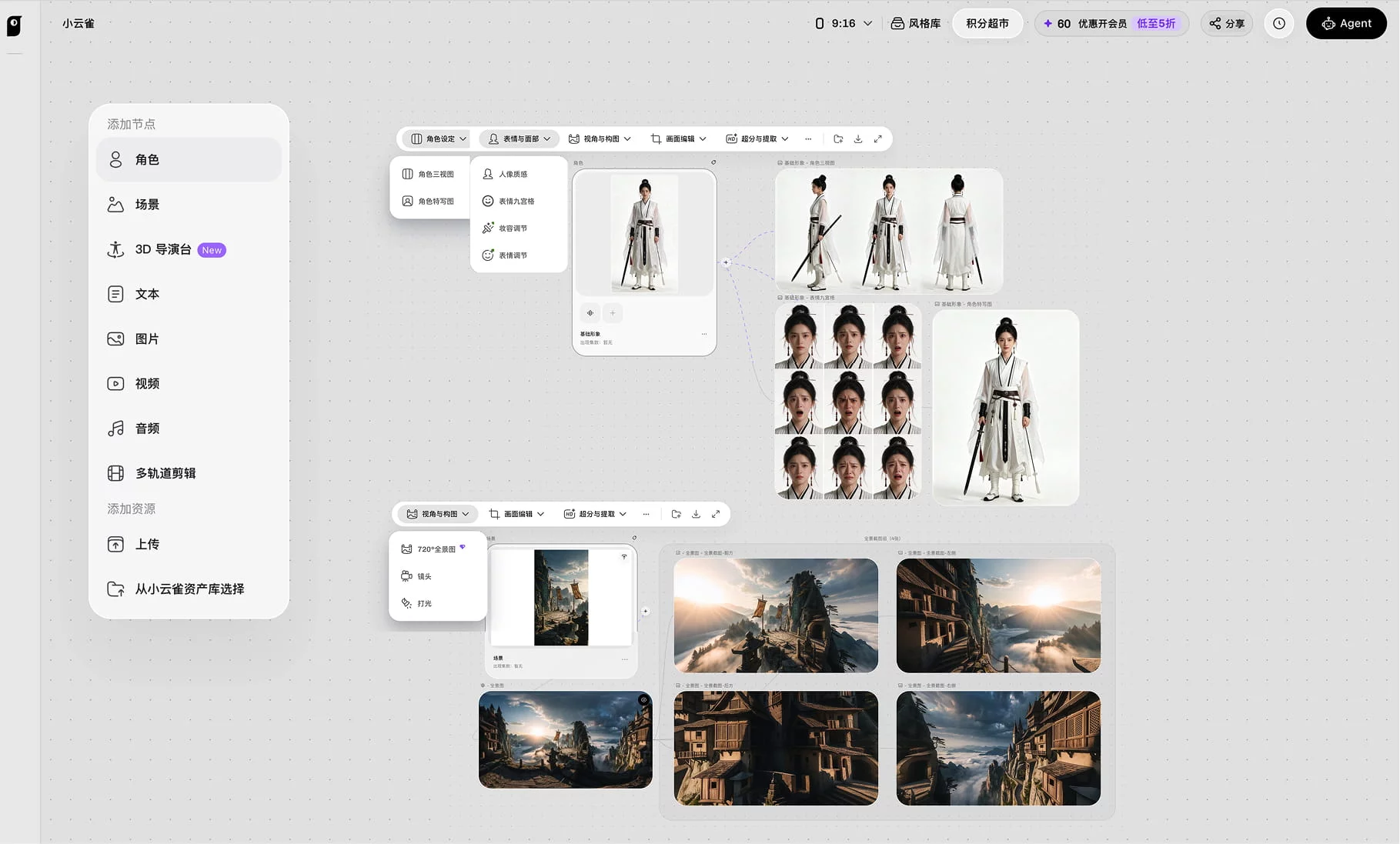1400x844 pixels.
Task: Click the plus connector beside the character node
Action: pyautogui.click(x=726, y=262)
